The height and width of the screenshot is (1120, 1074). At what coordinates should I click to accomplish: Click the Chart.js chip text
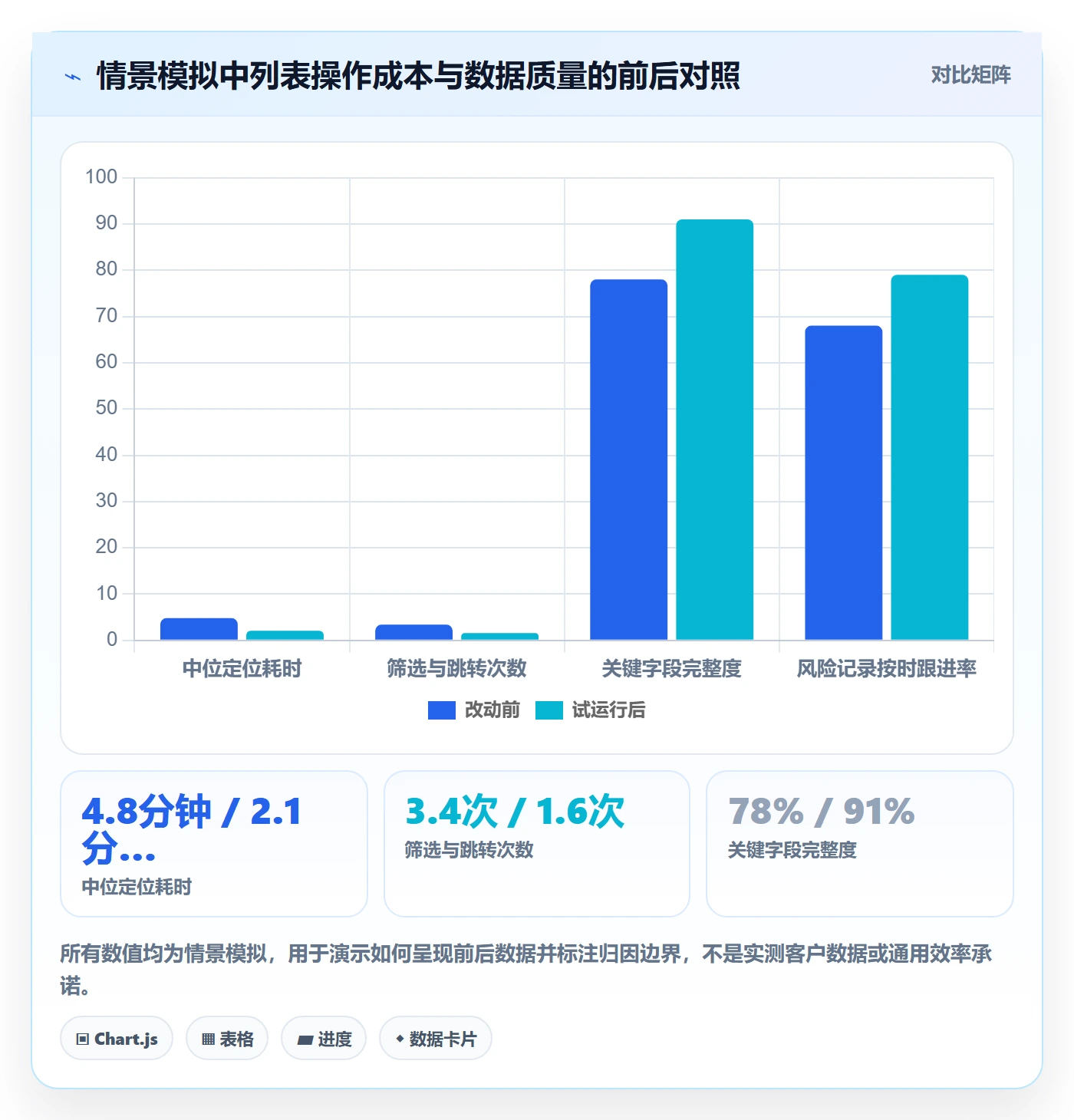126,1039
